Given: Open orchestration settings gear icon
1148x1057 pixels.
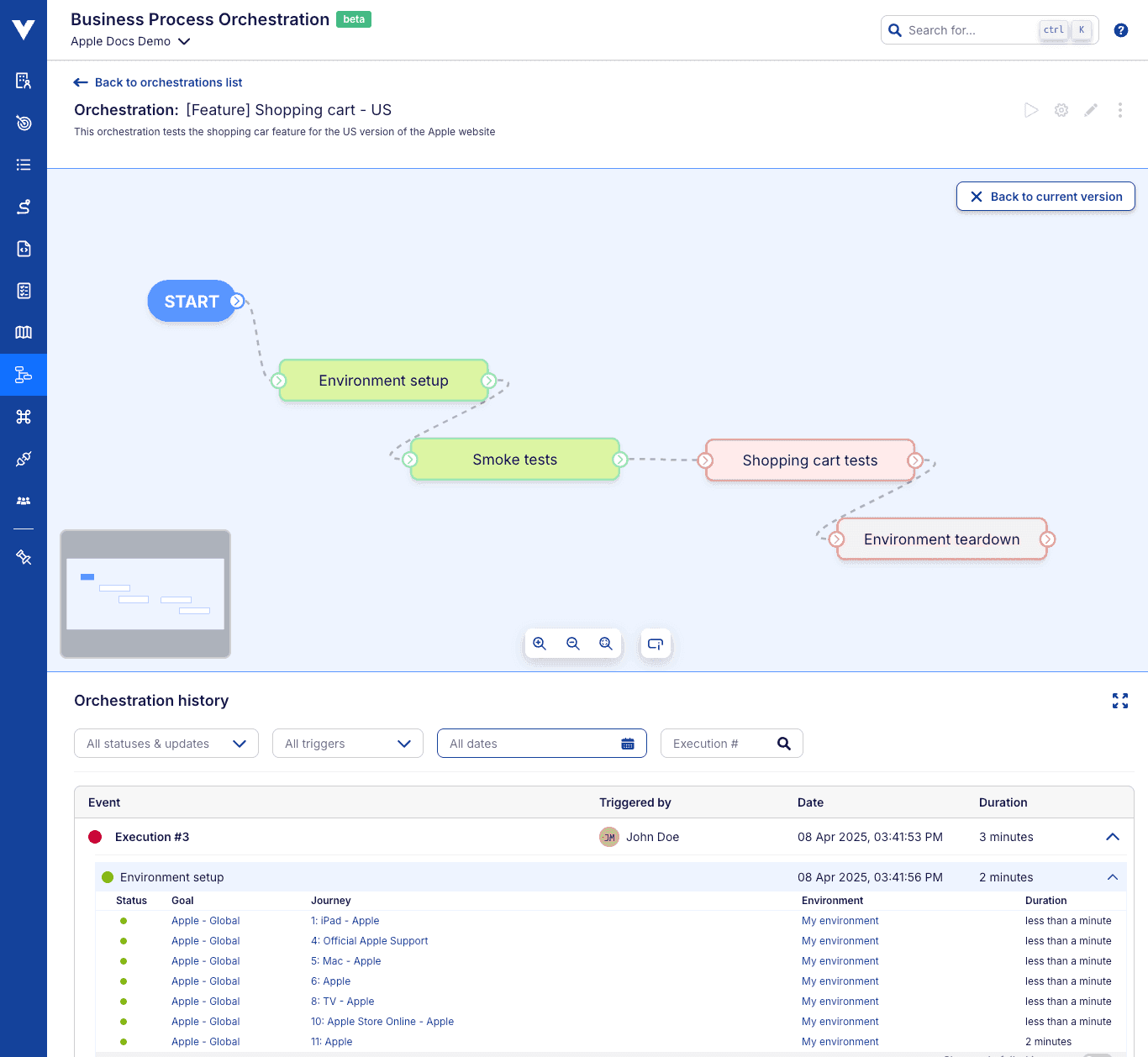Looking at the screenshot, I should click(1061, 110).
